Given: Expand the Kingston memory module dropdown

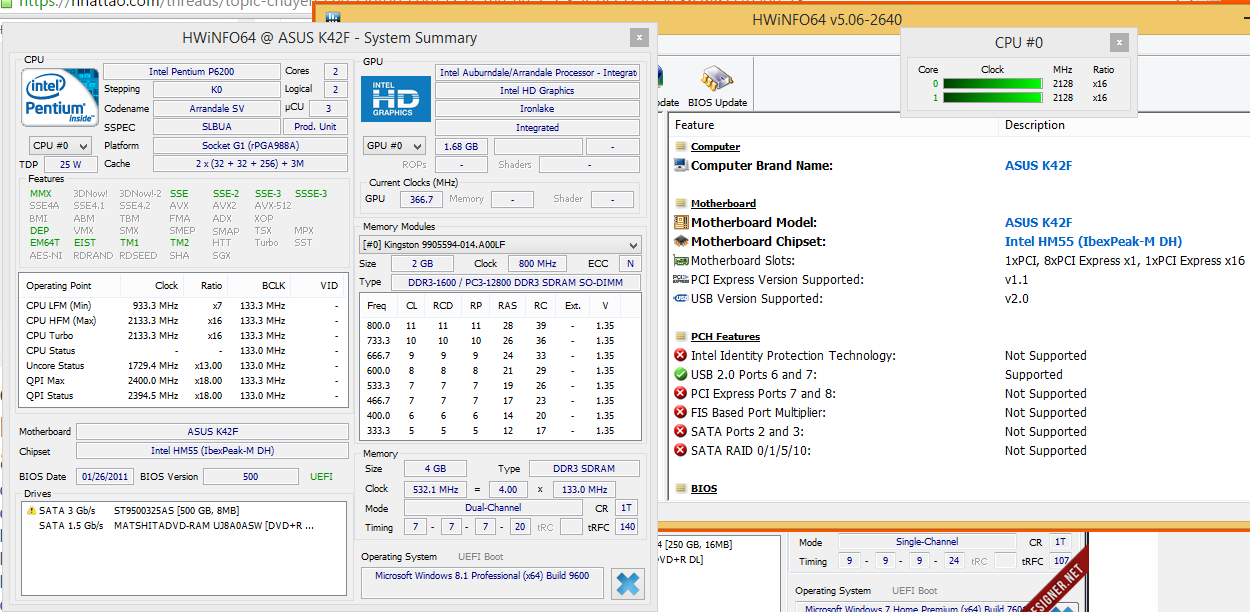Looking at the screenshot, I should (500, 245).
